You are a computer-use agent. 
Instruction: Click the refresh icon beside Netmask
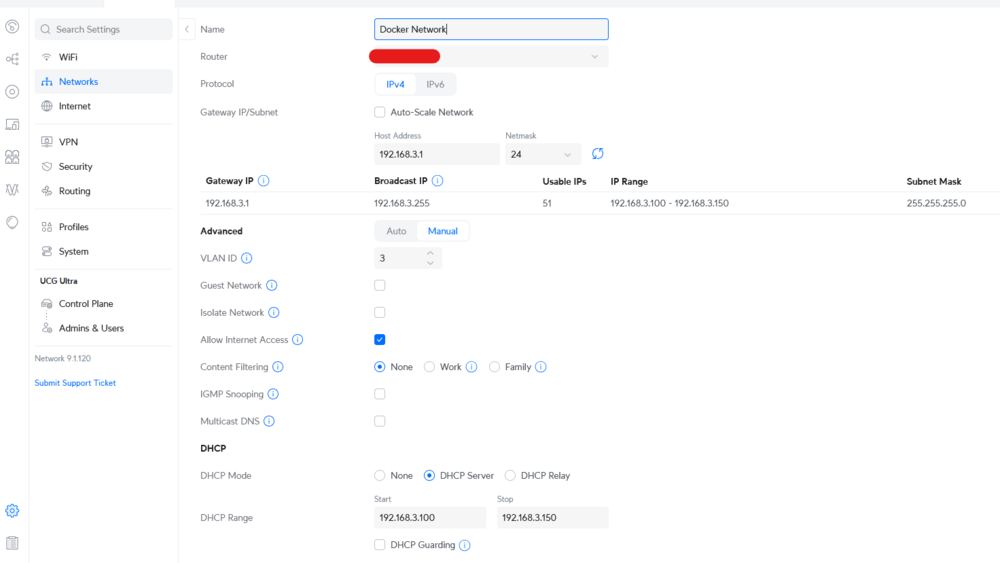(x=598, y=154)
